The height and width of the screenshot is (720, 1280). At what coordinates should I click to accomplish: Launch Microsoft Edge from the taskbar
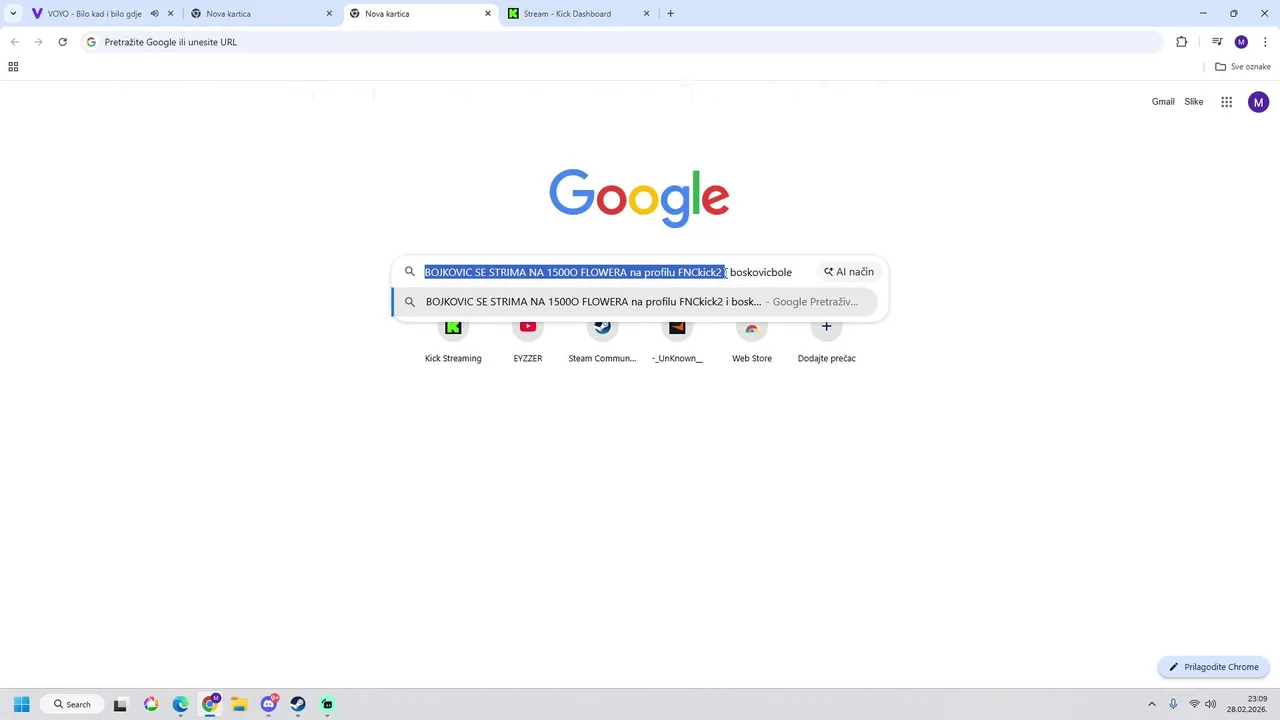click(180, 704)
